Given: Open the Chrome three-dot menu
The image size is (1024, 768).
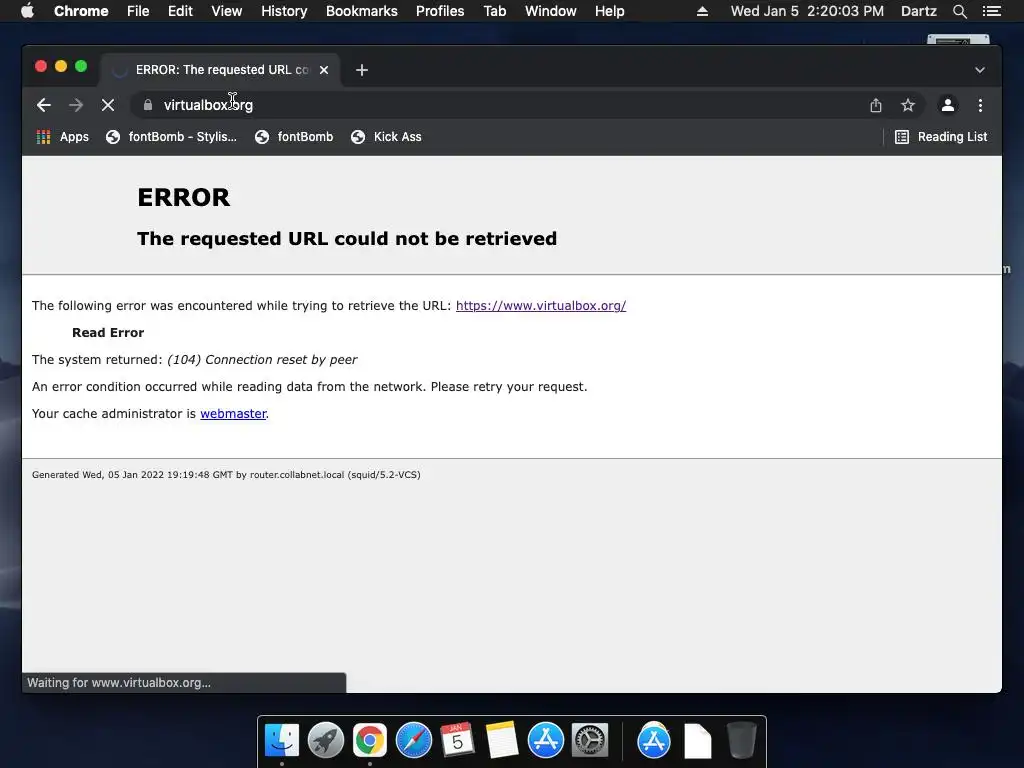Looking at the screenshot, I should pos(980,105).
